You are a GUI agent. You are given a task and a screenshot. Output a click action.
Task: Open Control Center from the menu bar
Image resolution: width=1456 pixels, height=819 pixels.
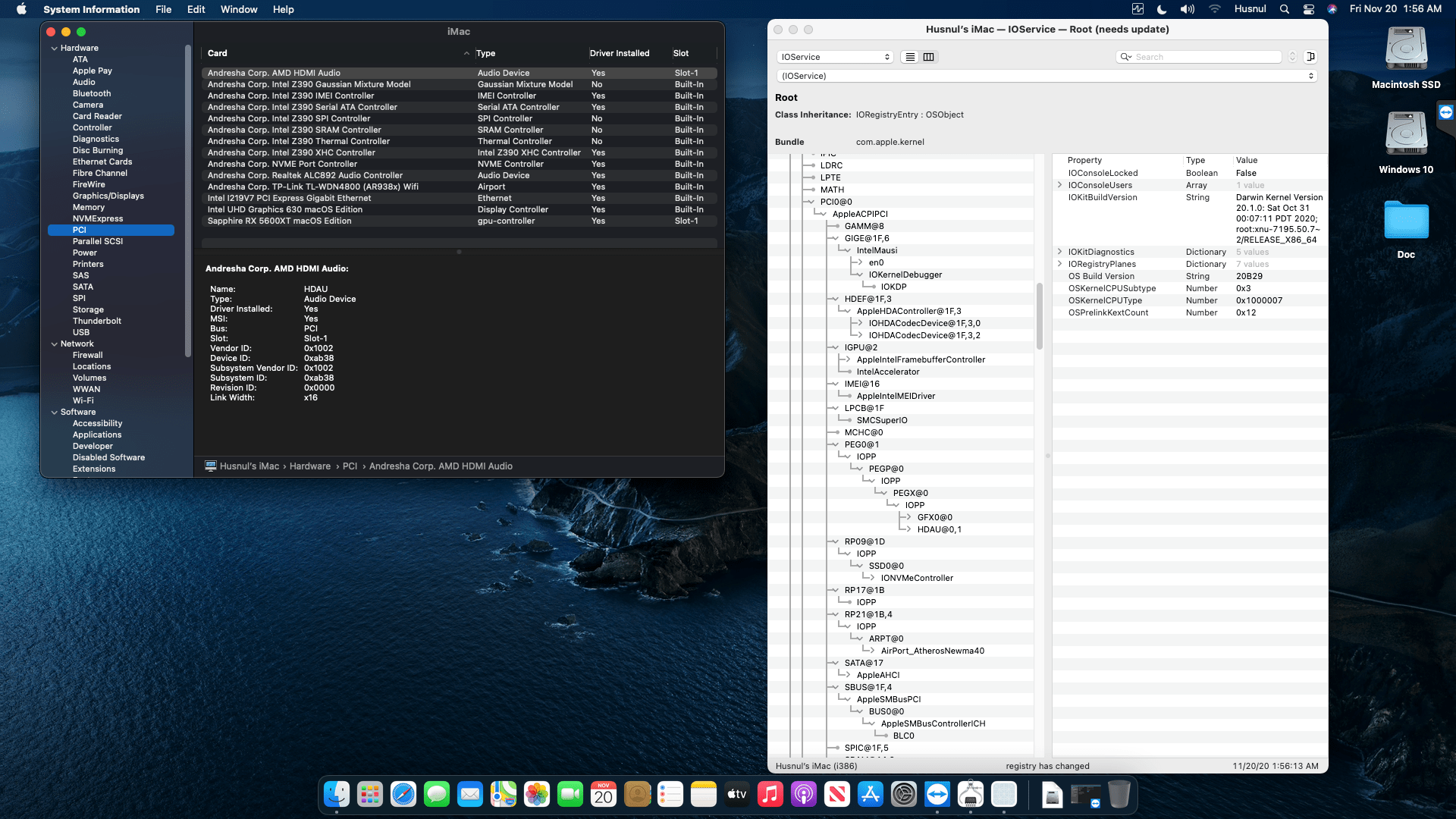[1307, 9]
